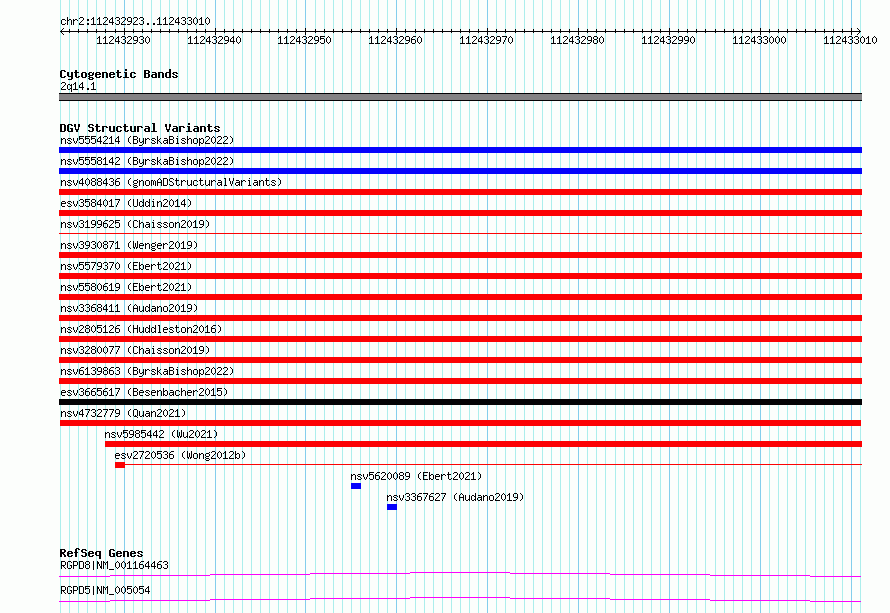Click ruler position 112432970
890x613 pixels.
tap(486, 40)
